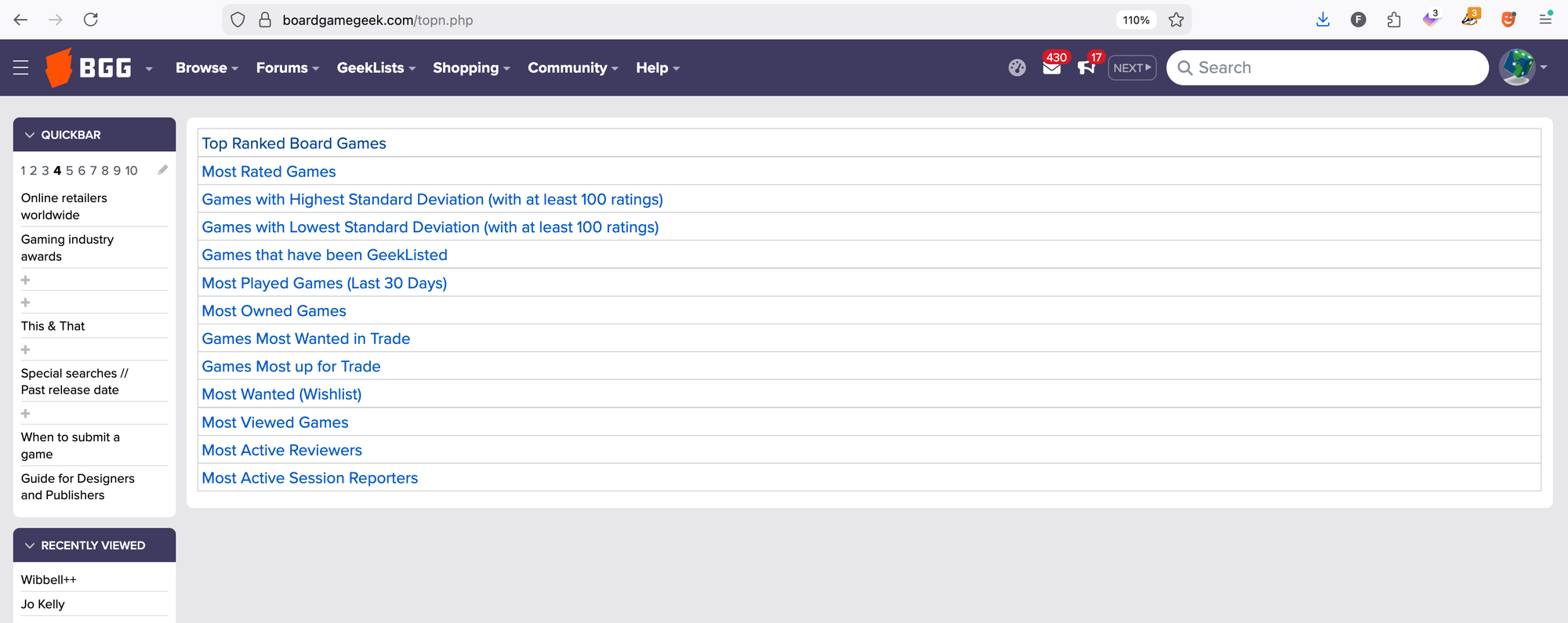Open Online retailers worldwide quickbar link

coord(64,206)
